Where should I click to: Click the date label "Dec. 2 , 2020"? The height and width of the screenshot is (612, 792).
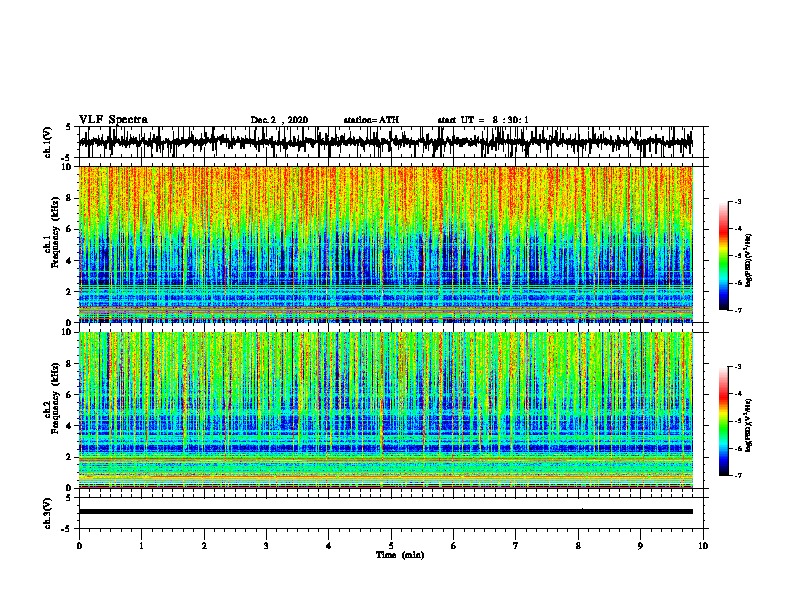tap(279, 120)
